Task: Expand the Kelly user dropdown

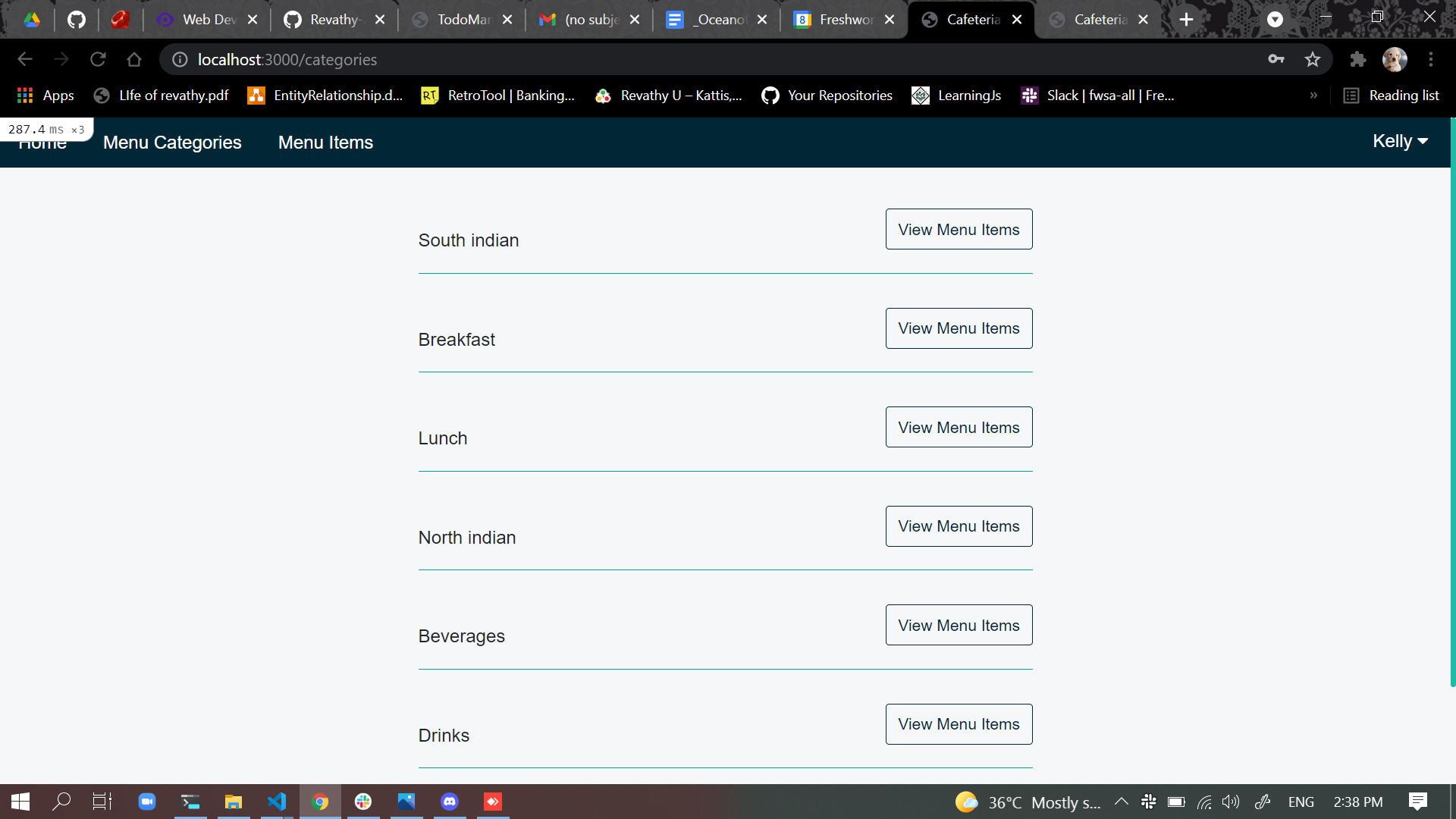Action: tap(1400, 142)
